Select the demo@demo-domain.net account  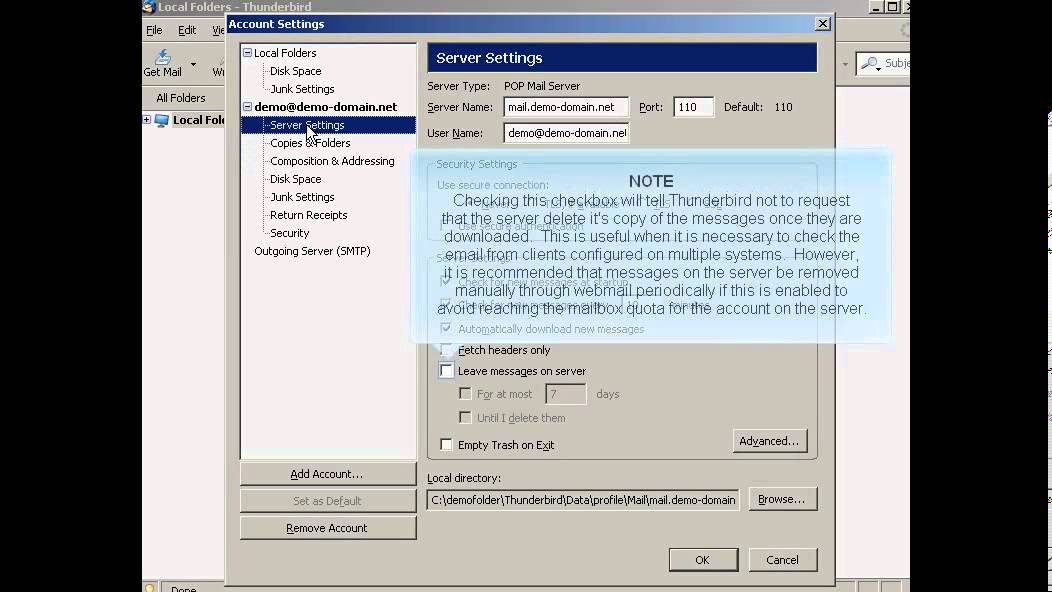pyautogui.click(x=325, y=107)
